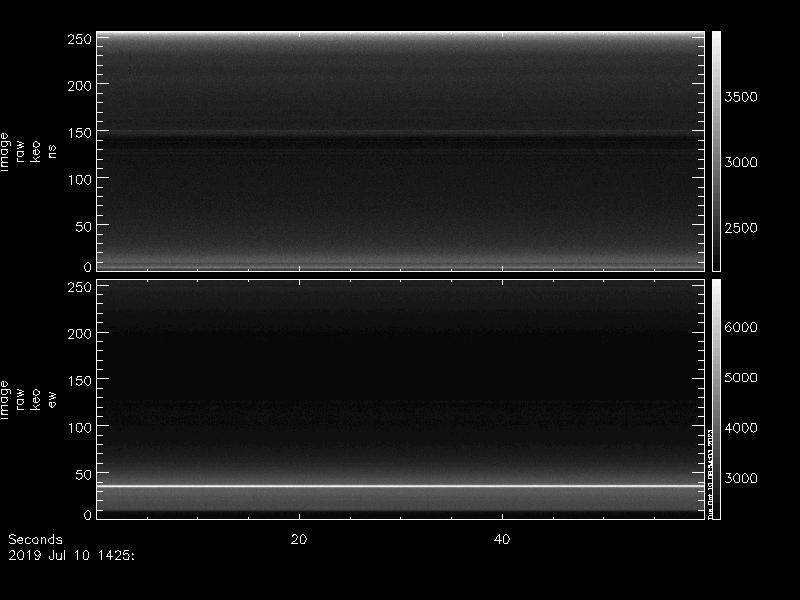Select the 5000 value on the lower colorbar

[741, 378]
